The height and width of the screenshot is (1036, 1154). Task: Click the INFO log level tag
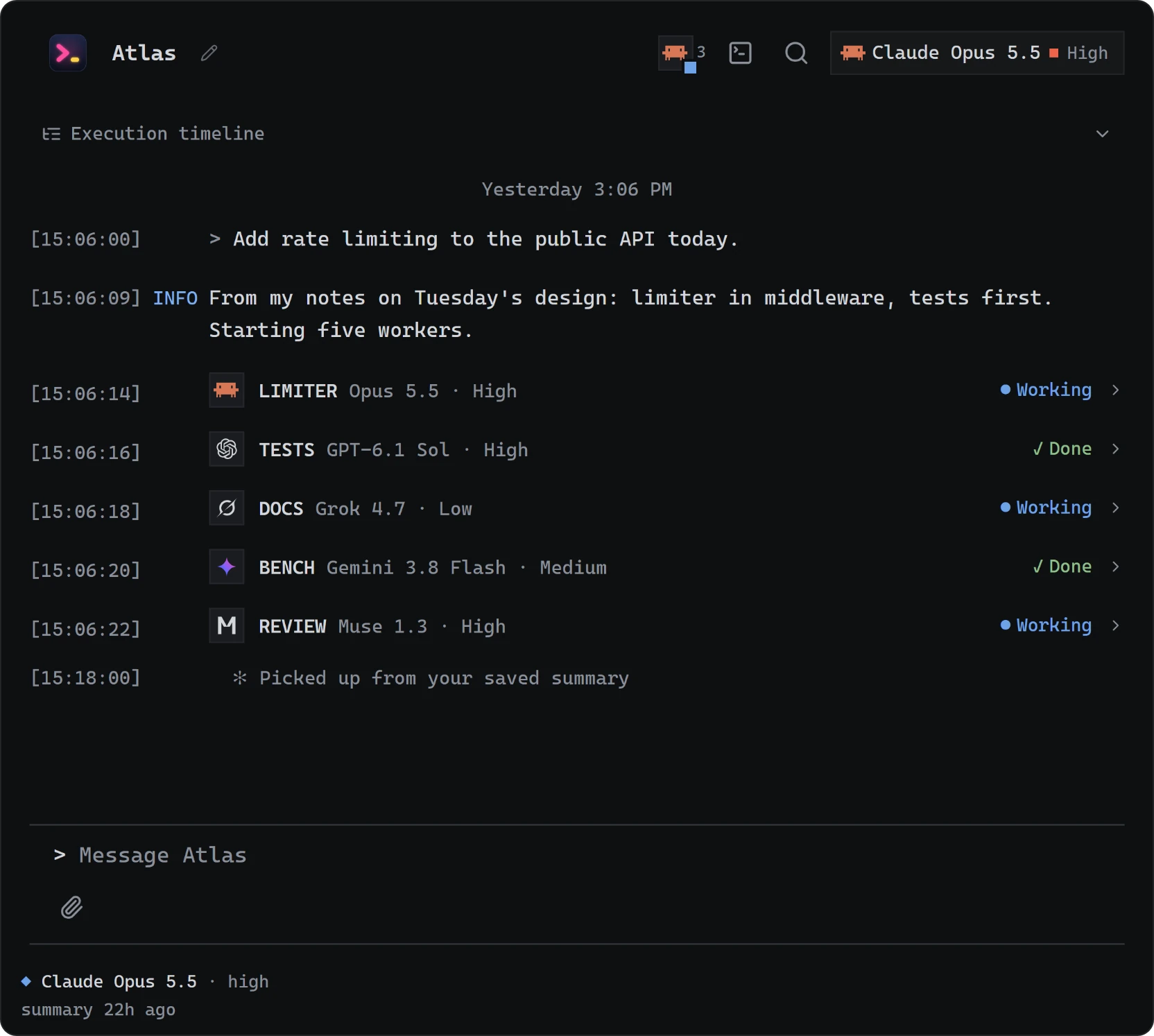(175, 298)
